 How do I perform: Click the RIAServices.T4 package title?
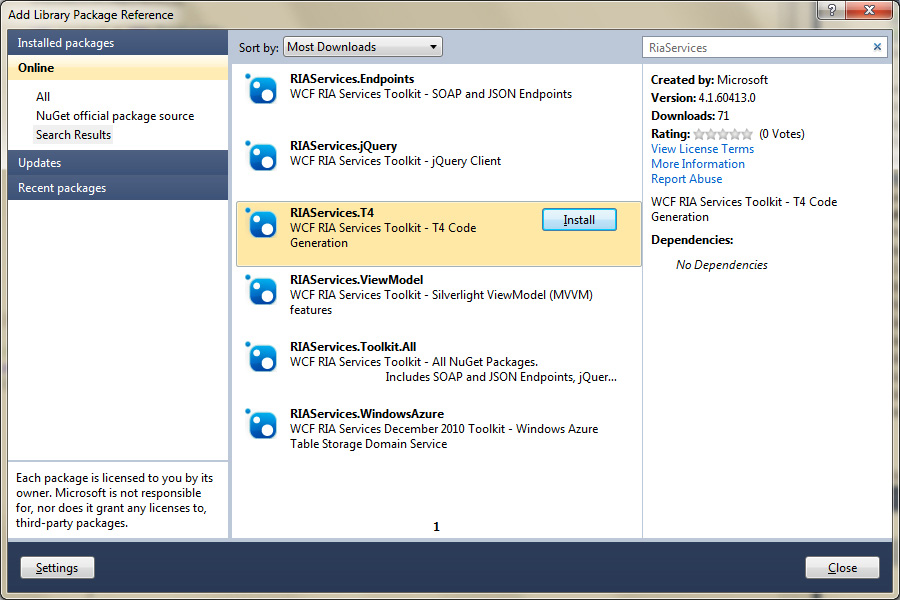point(332,212)
